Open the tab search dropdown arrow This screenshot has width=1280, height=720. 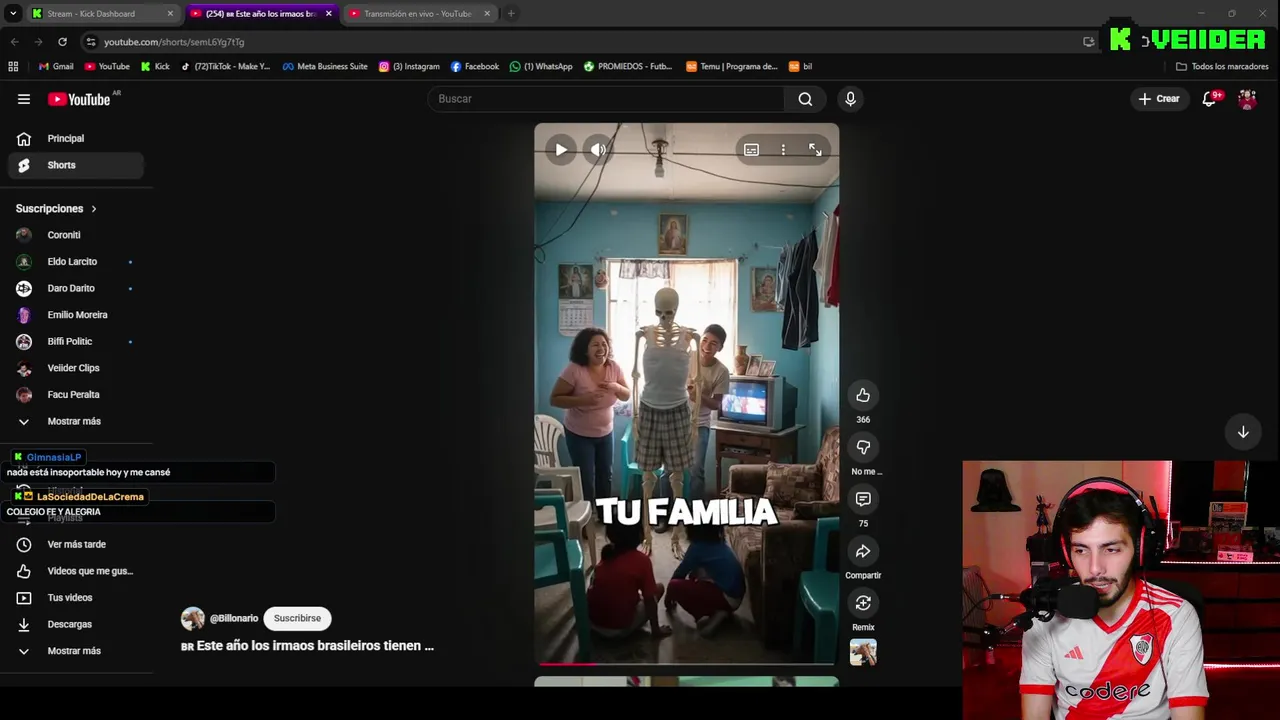13,14
